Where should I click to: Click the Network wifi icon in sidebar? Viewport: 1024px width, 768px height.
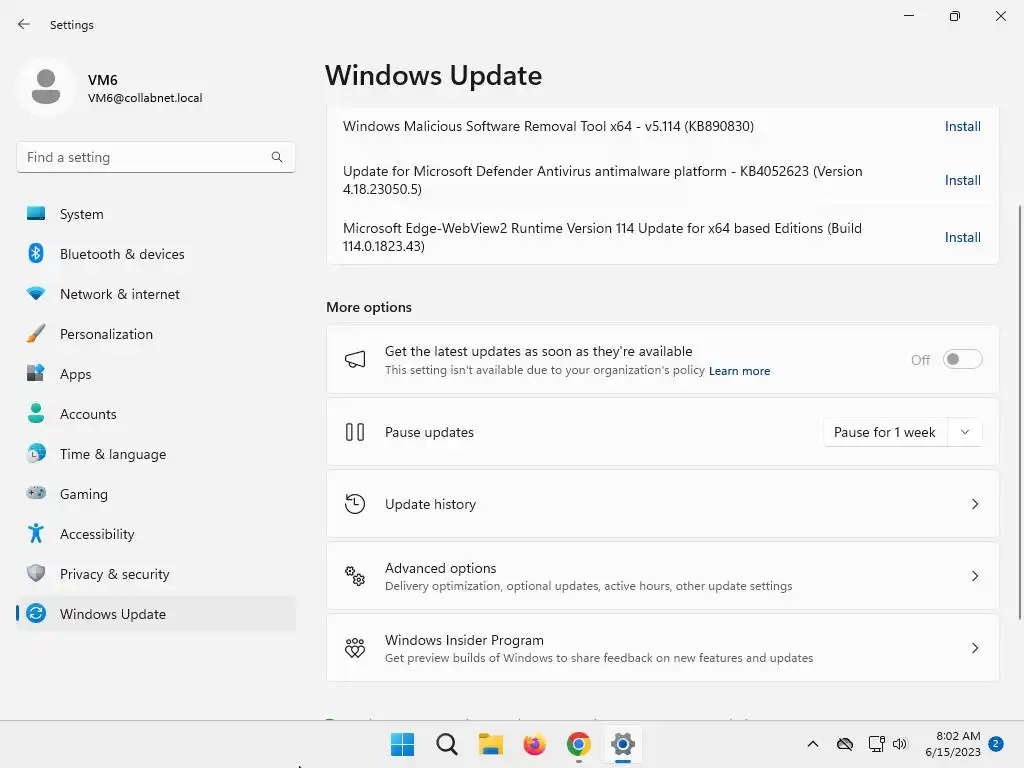pos(36,294)
